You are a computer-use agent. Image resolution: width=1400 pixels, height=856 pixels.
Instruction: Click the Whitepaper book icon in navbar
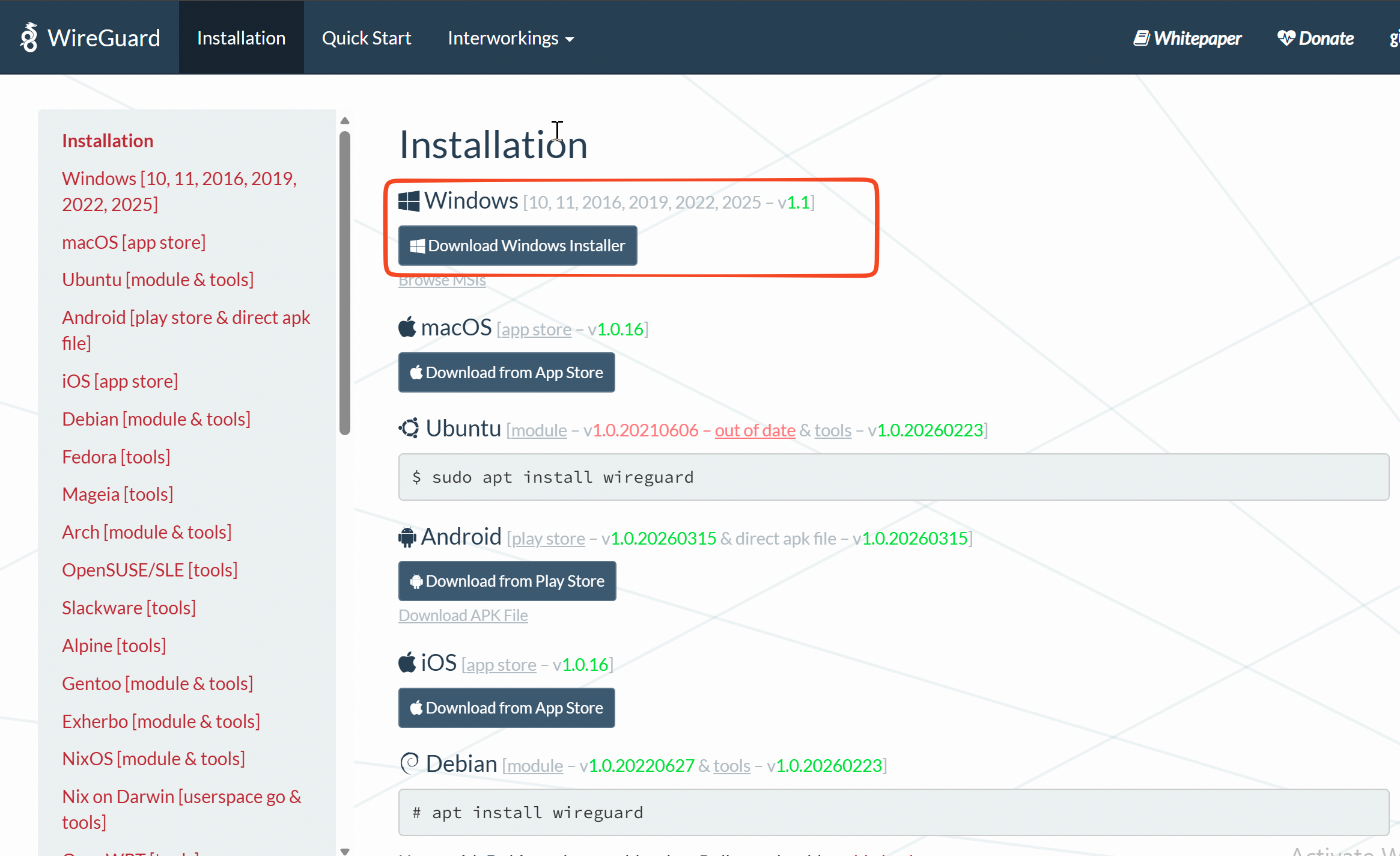pos(1141,38)
